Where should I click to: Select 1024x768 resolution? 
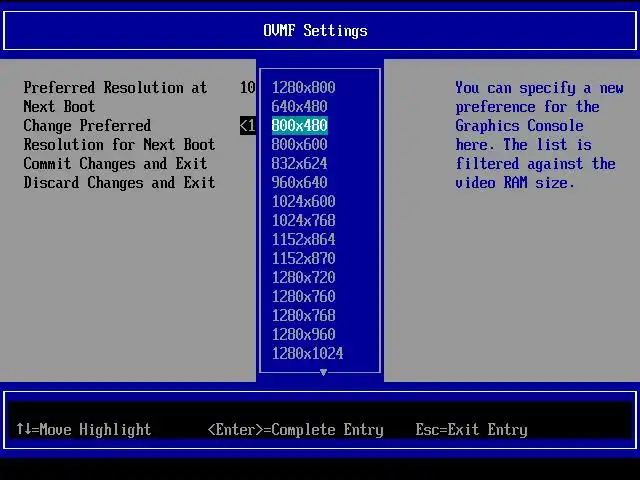tap(303, 220)
